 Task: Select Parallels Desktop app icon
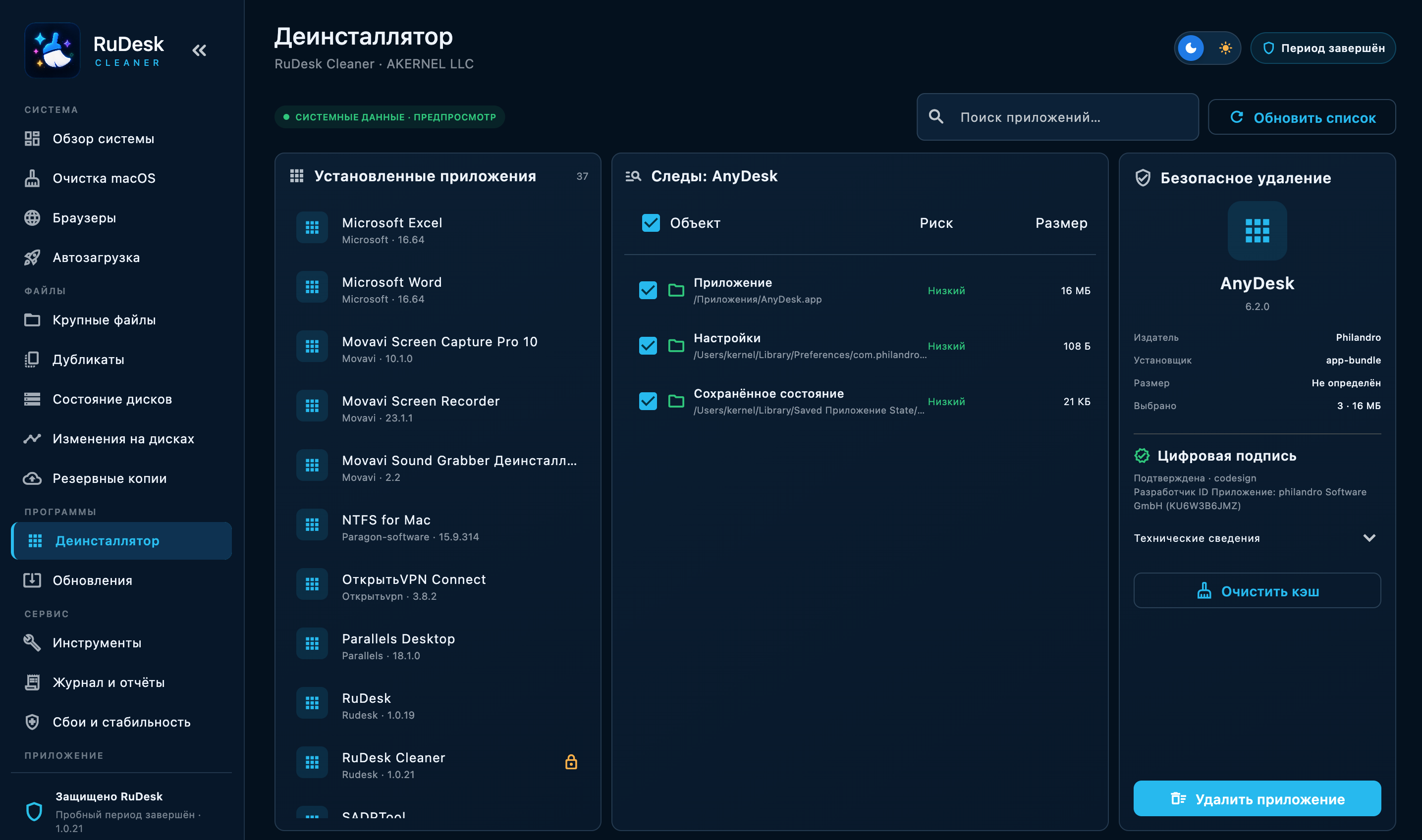tap(312, 643)
